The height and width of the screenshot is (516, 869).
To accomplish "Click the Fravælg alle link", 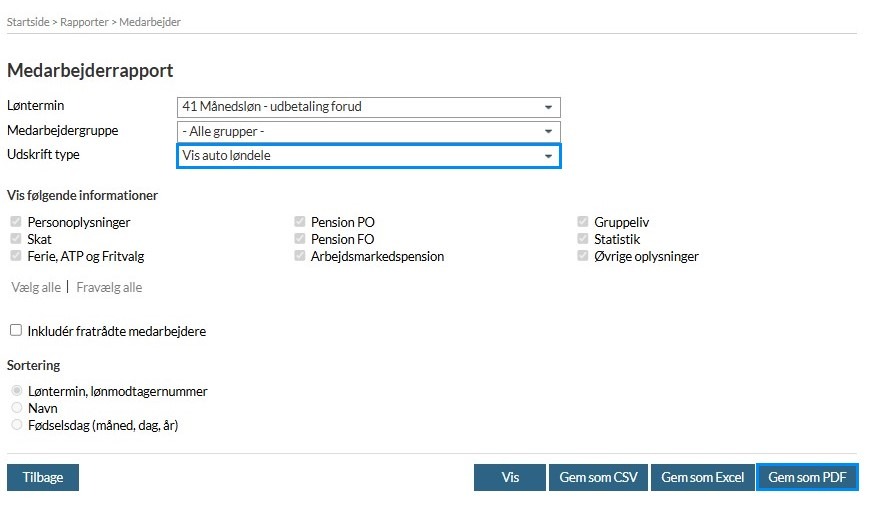I will [109, 287].
